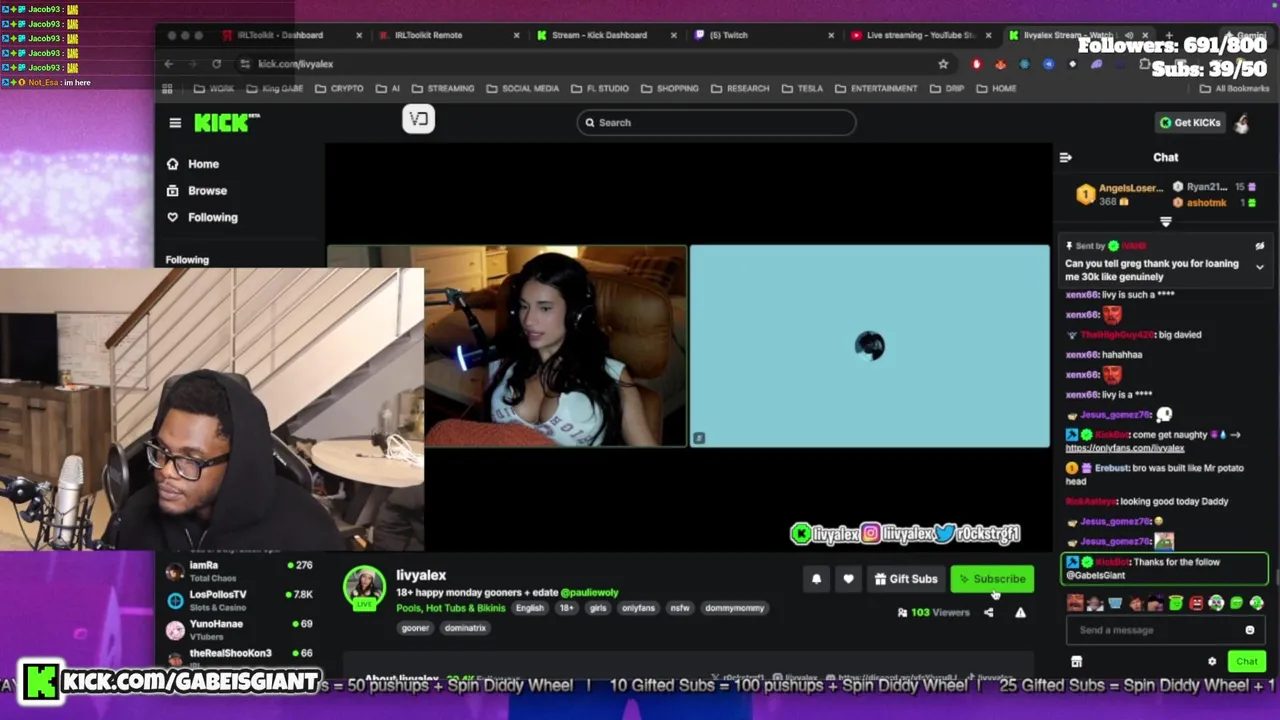Open Pools, Hot Tubs & Bikinis category link

[x=450, y=608]
